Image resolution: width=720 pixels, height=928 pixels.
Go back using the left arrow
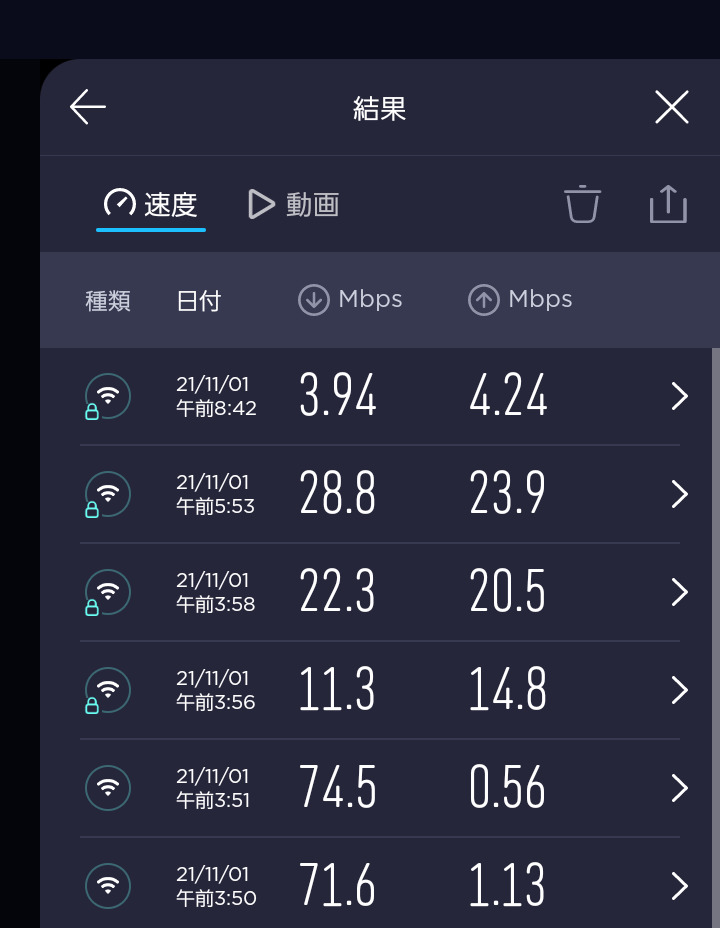pos(88,107)
